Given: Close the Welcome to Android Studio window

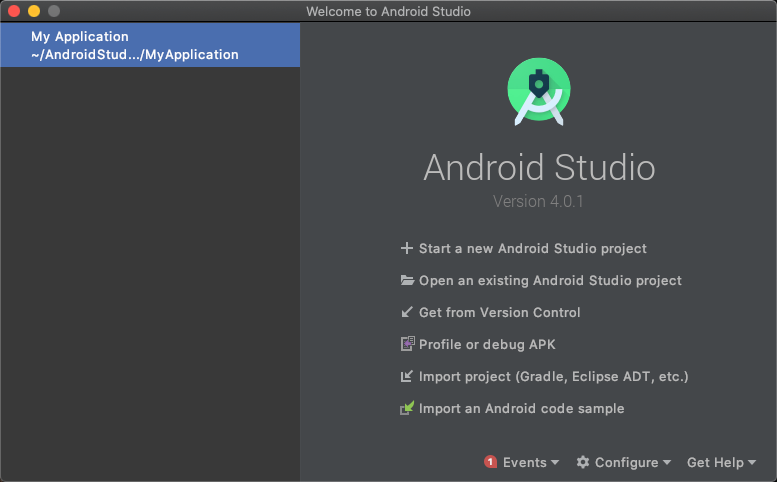Looking at the screenshot, I should point(14,11).
